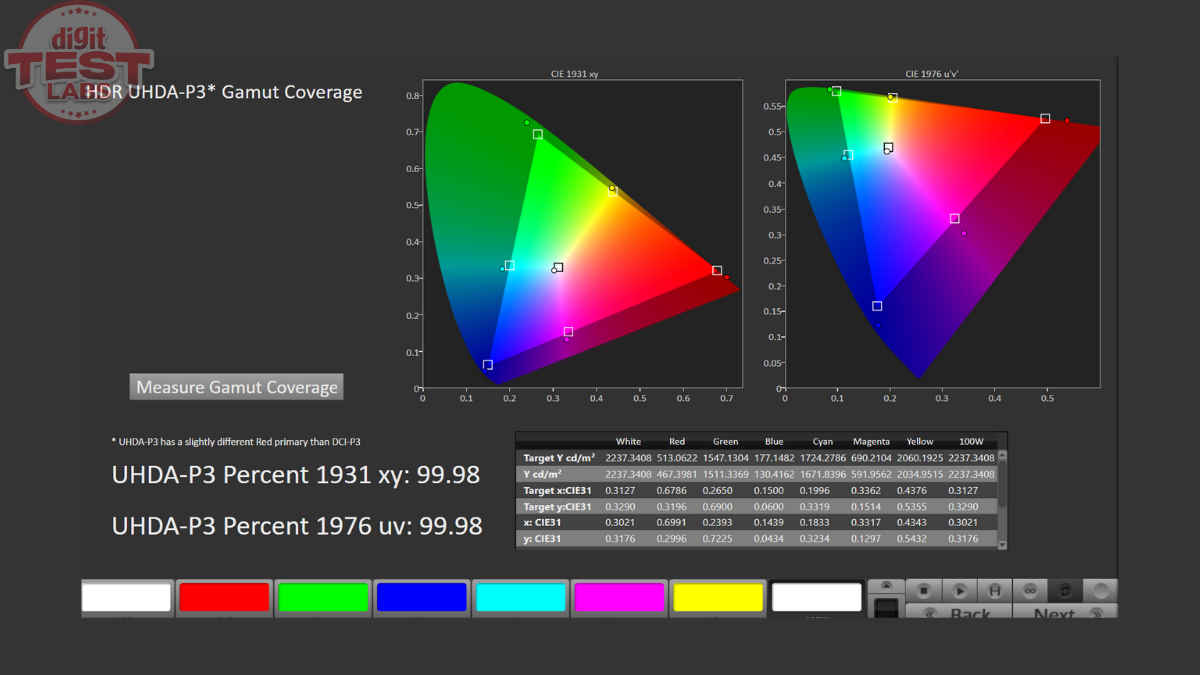This screenshot has width=1200, height=675.
Task: Select the magenta color swatch
Action: (618, 597)
